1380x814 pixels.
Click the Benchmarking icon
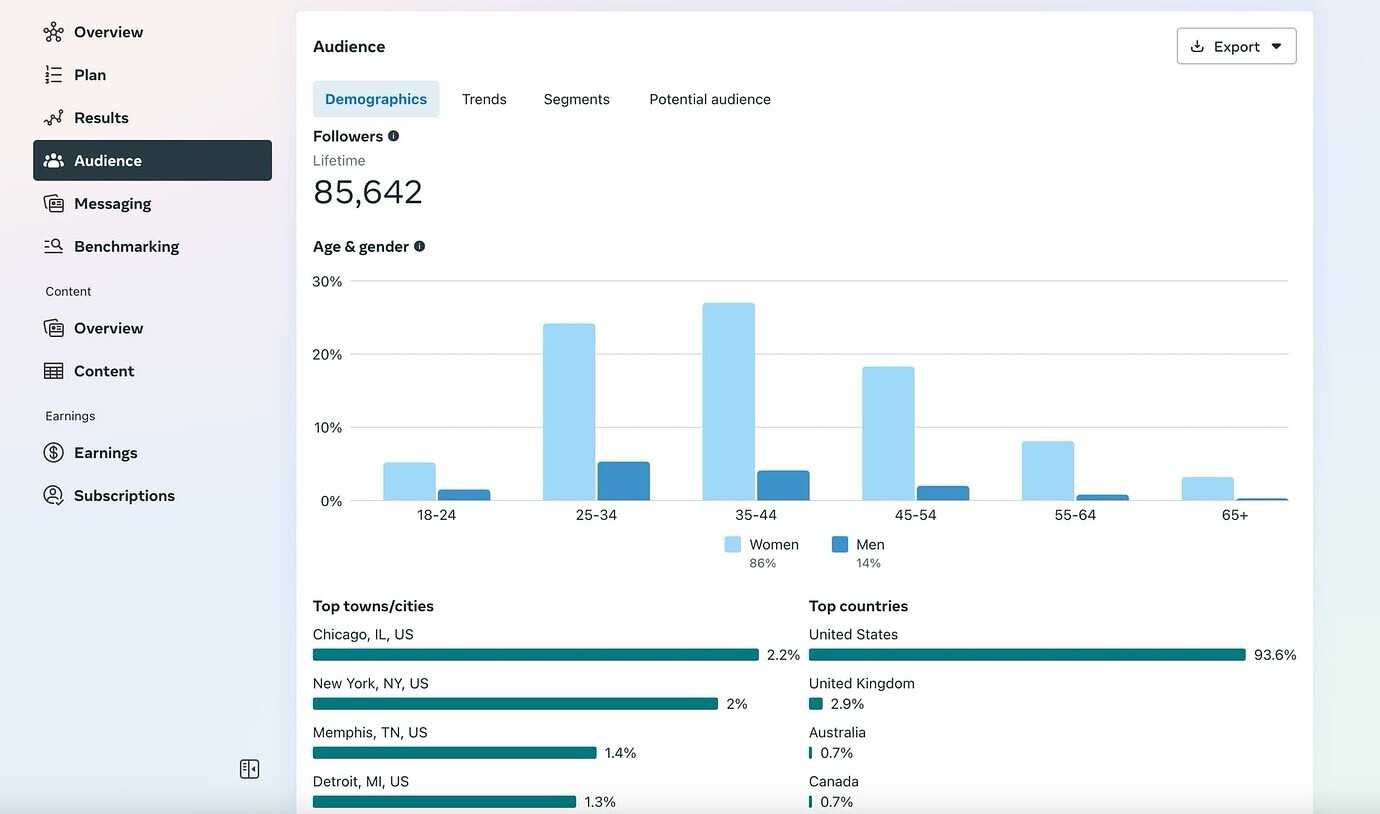pos(54,246)
